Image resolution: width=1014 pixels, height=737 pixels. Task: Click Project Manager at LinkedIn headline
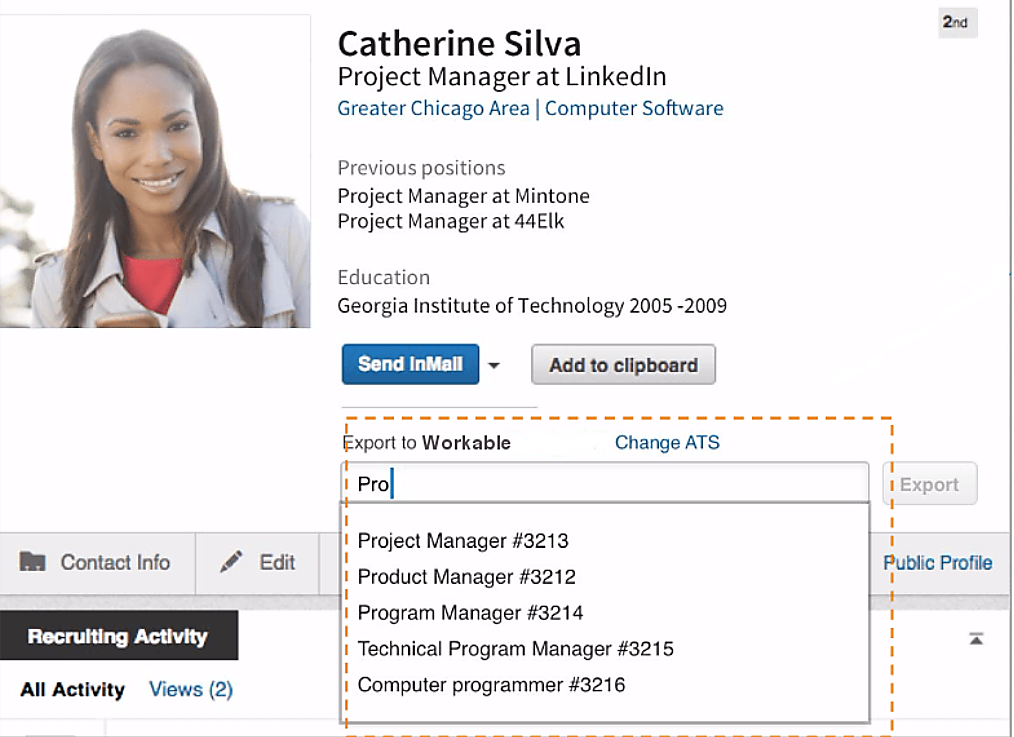[502, 76]
